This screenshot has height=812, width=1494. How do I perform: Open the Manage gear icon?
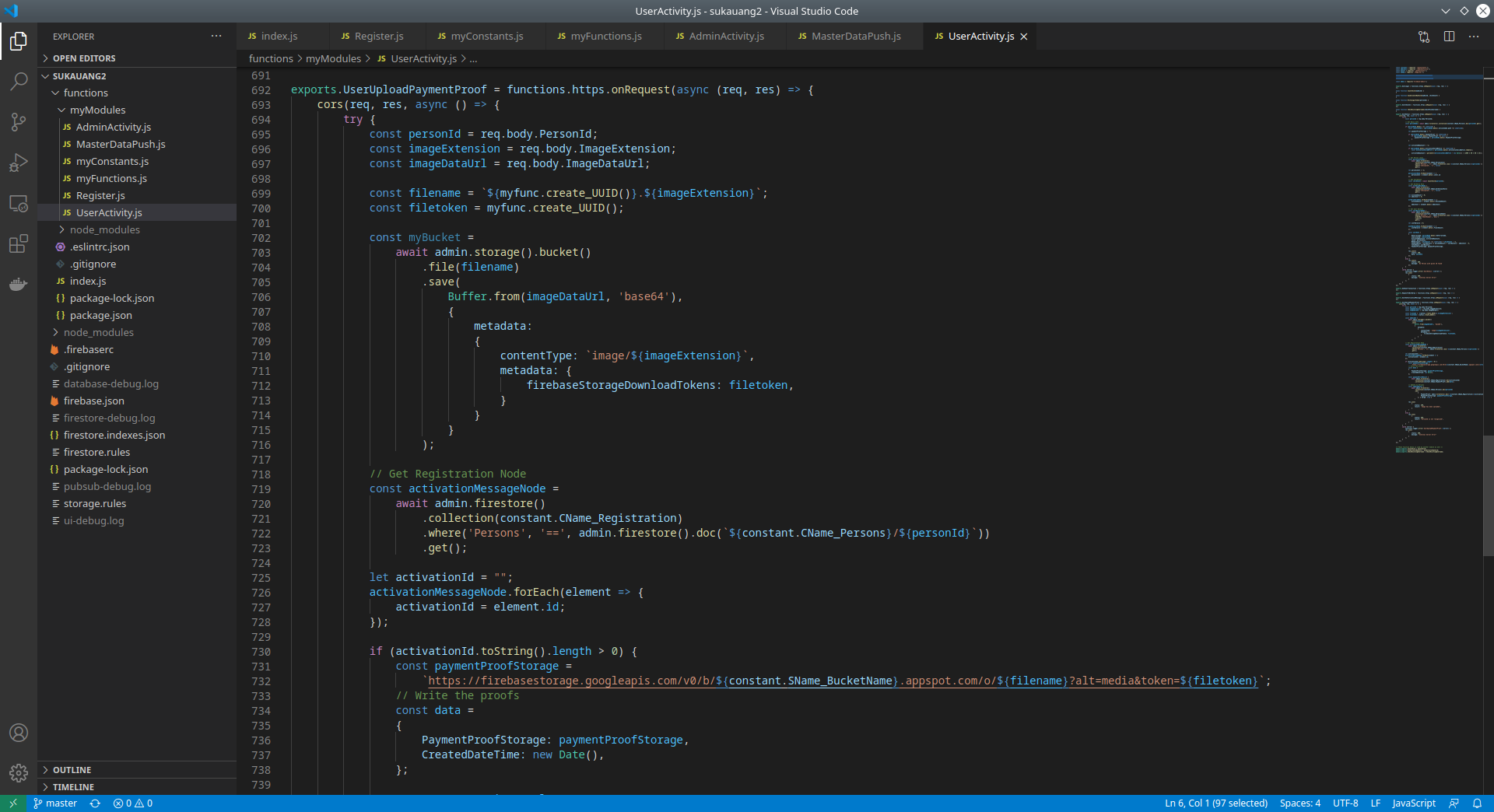pos(19,773)
